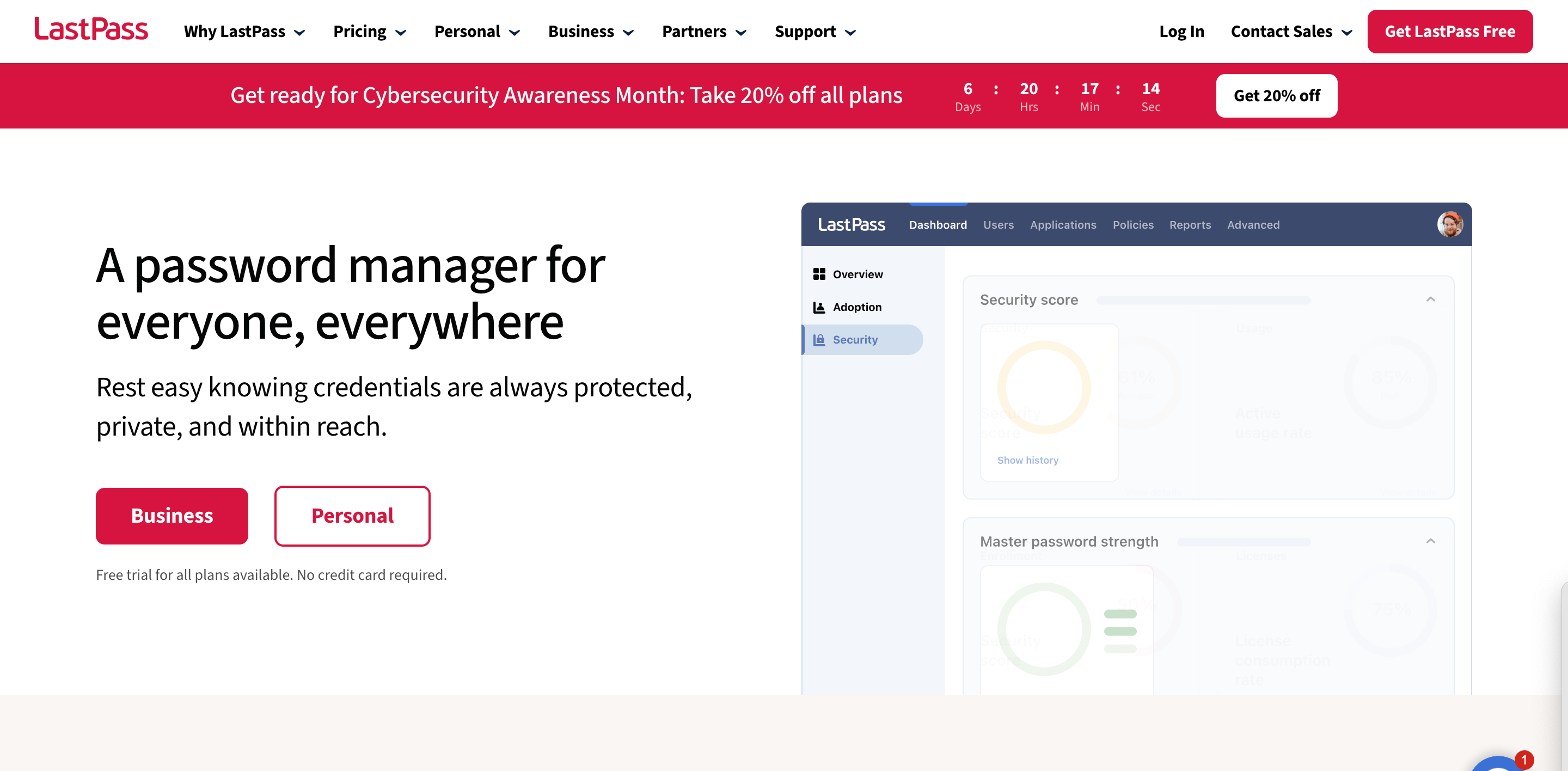Select the Dashboard tab in preview
The image size is (1568, 771).
938,225
